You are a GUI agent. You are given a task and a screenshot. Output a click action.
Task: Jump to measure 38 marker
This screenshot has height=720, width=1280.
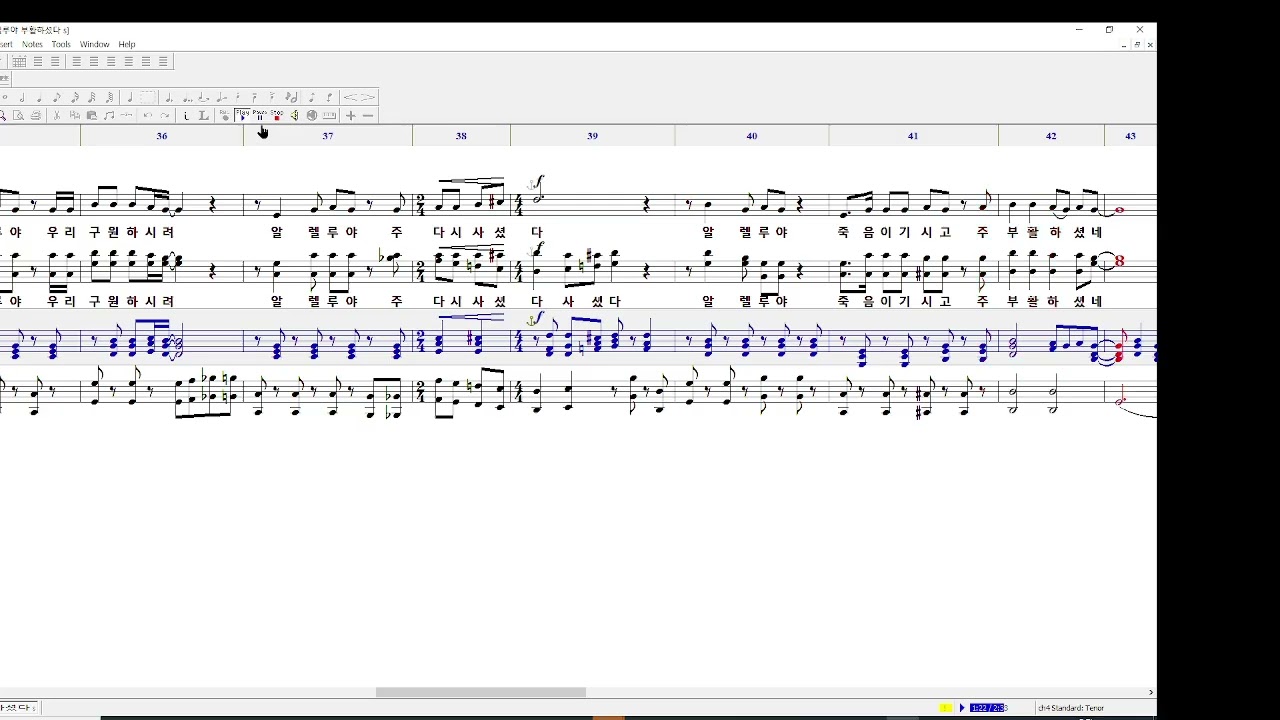[461, 136]
